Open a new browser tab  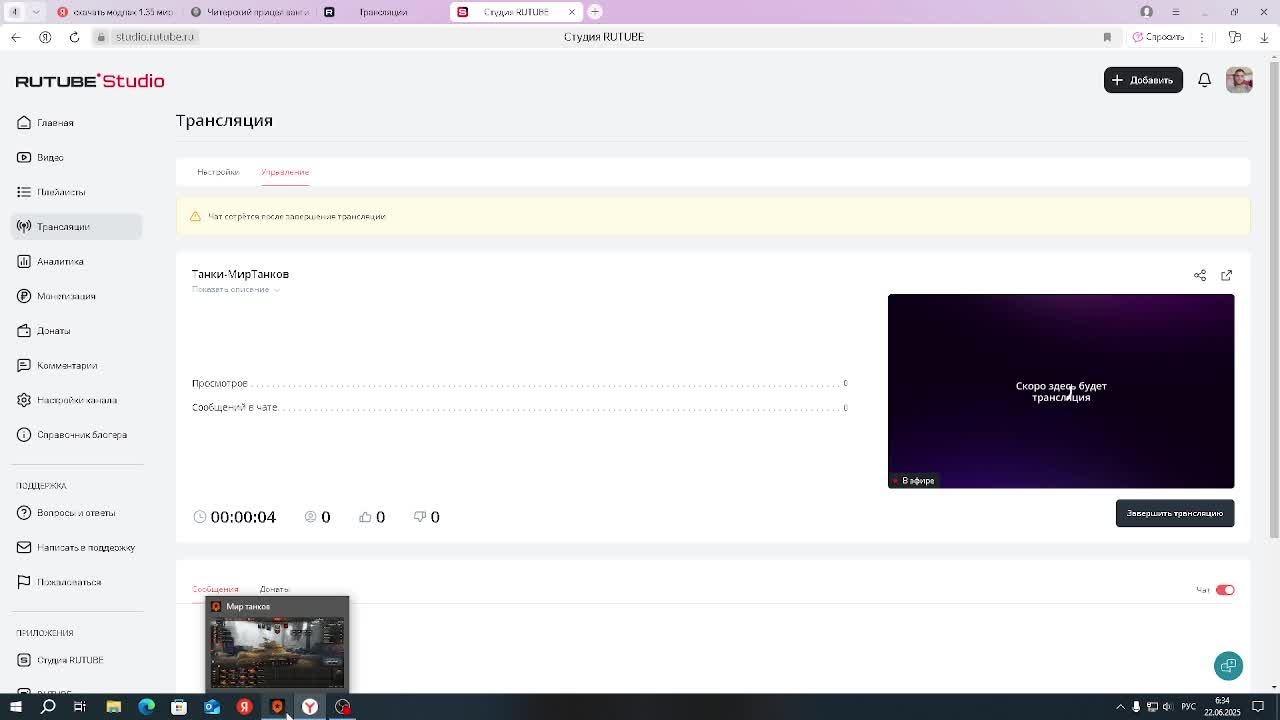pos(595,12)
